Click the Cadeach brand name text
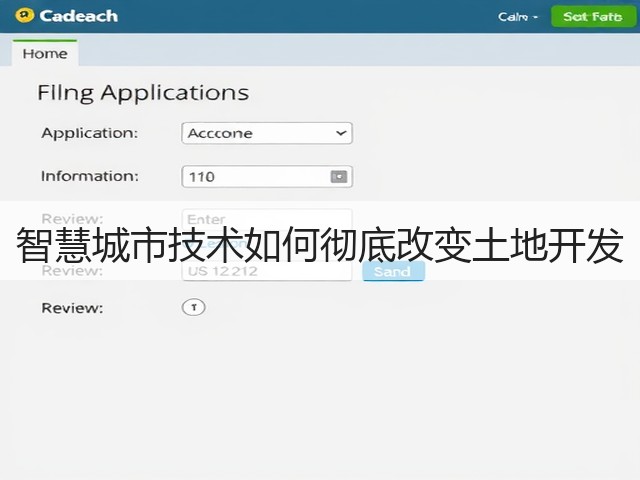640x480 pixels. click(x=78, y=16)
